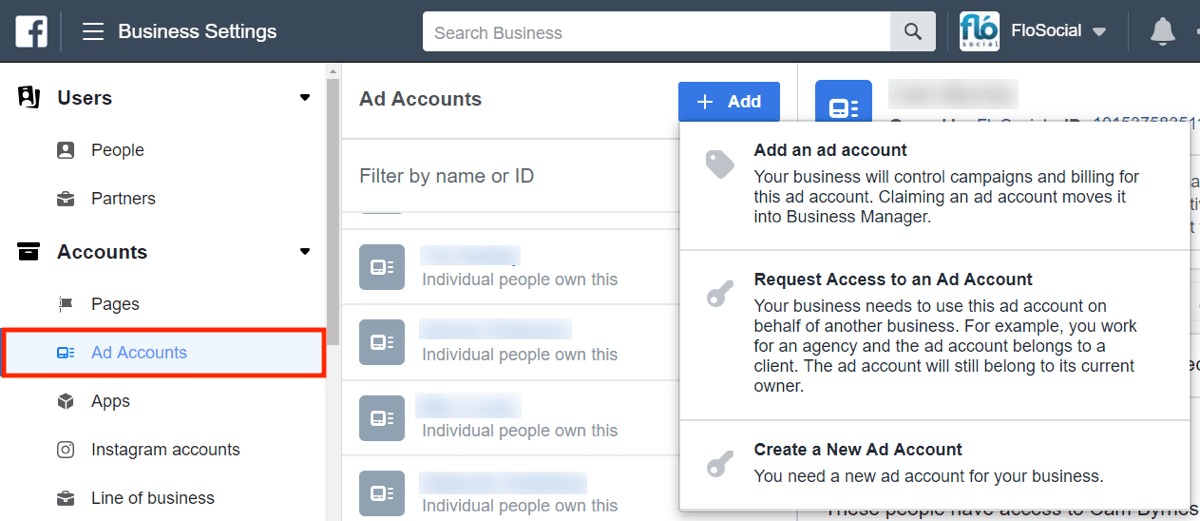Open the FloSocial business dropdown

coord(1099,32)
